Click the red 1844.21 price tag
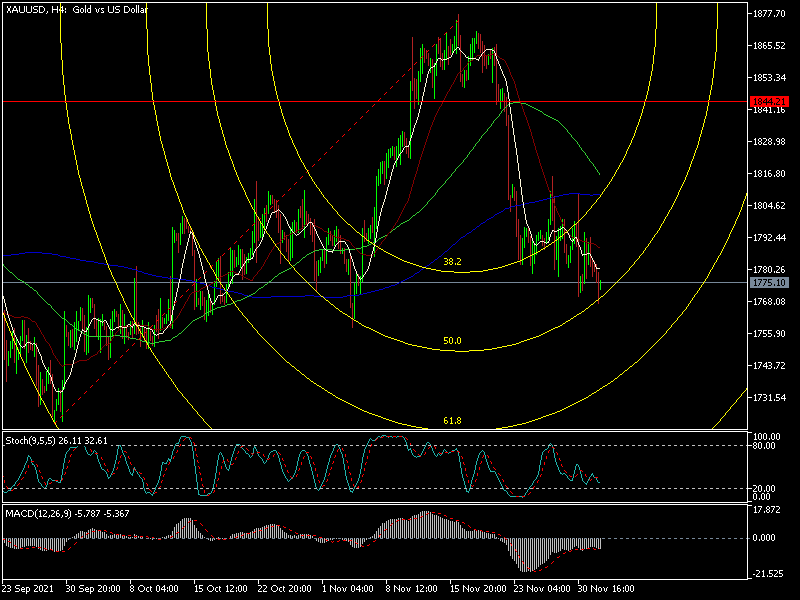Viewport: 800px width, 600px height. 768,101
